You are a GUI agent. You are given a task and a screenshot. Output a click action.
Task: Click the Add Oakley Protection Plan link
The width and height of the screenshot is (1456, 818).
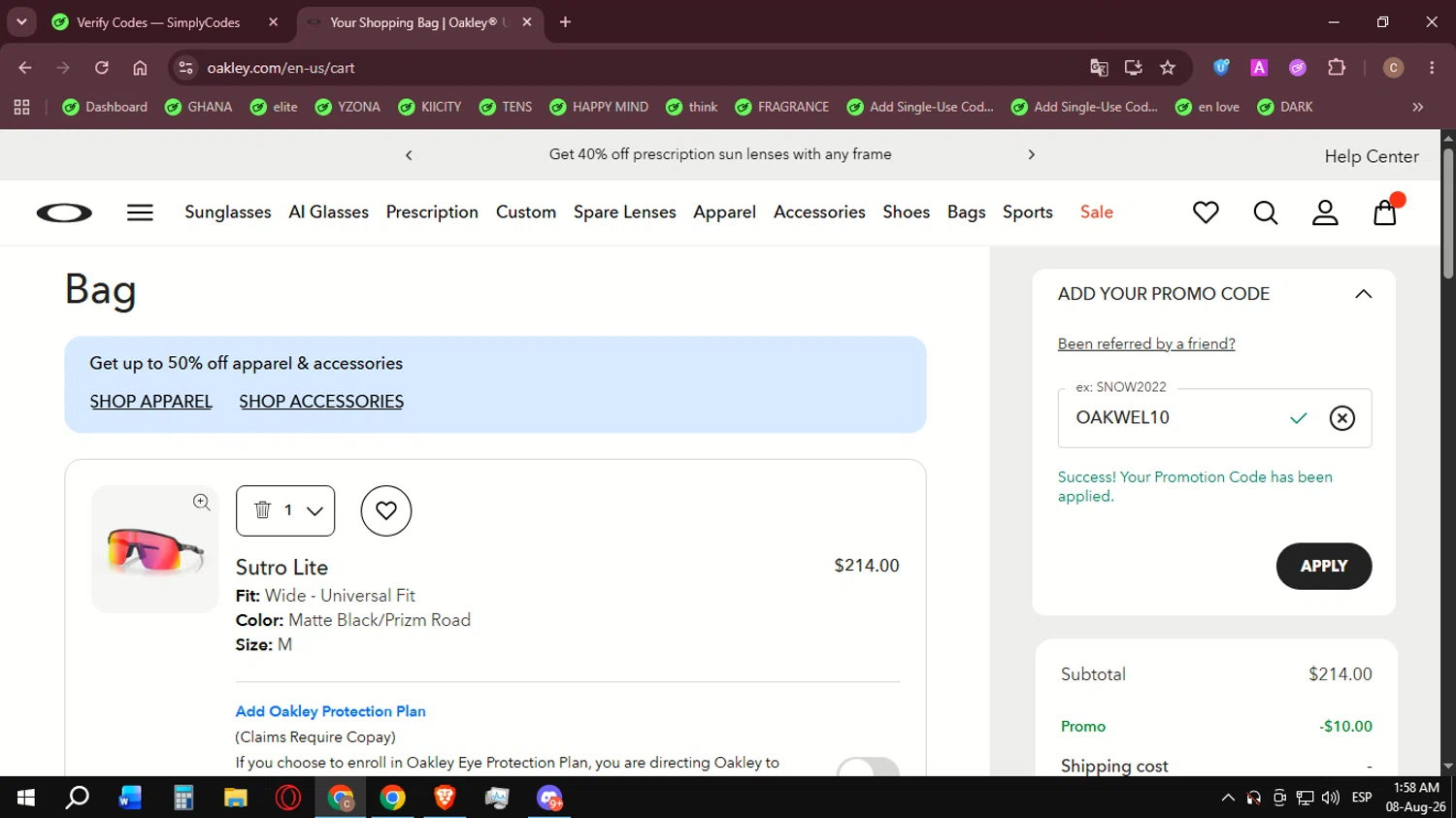[330, 711]
